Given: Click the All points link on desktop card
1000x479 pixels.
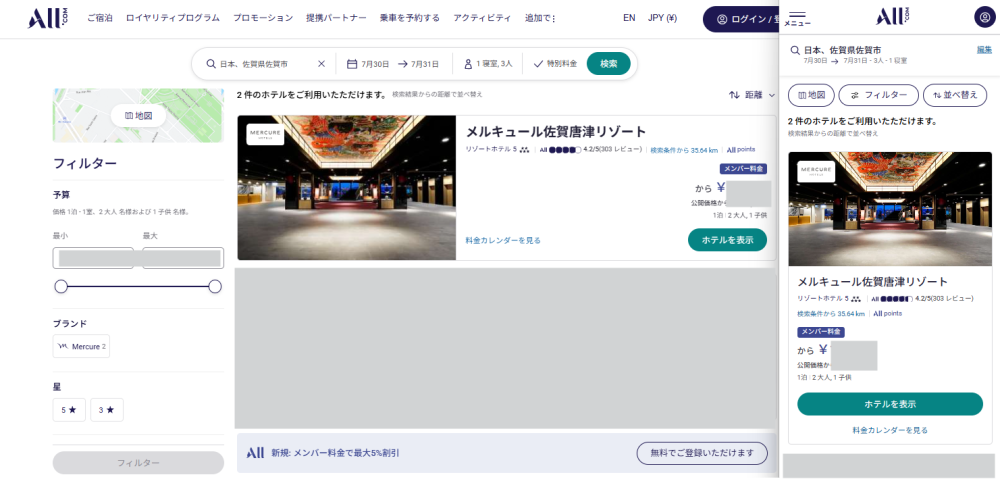Looking at the screenshot, I should pos(741,150).
